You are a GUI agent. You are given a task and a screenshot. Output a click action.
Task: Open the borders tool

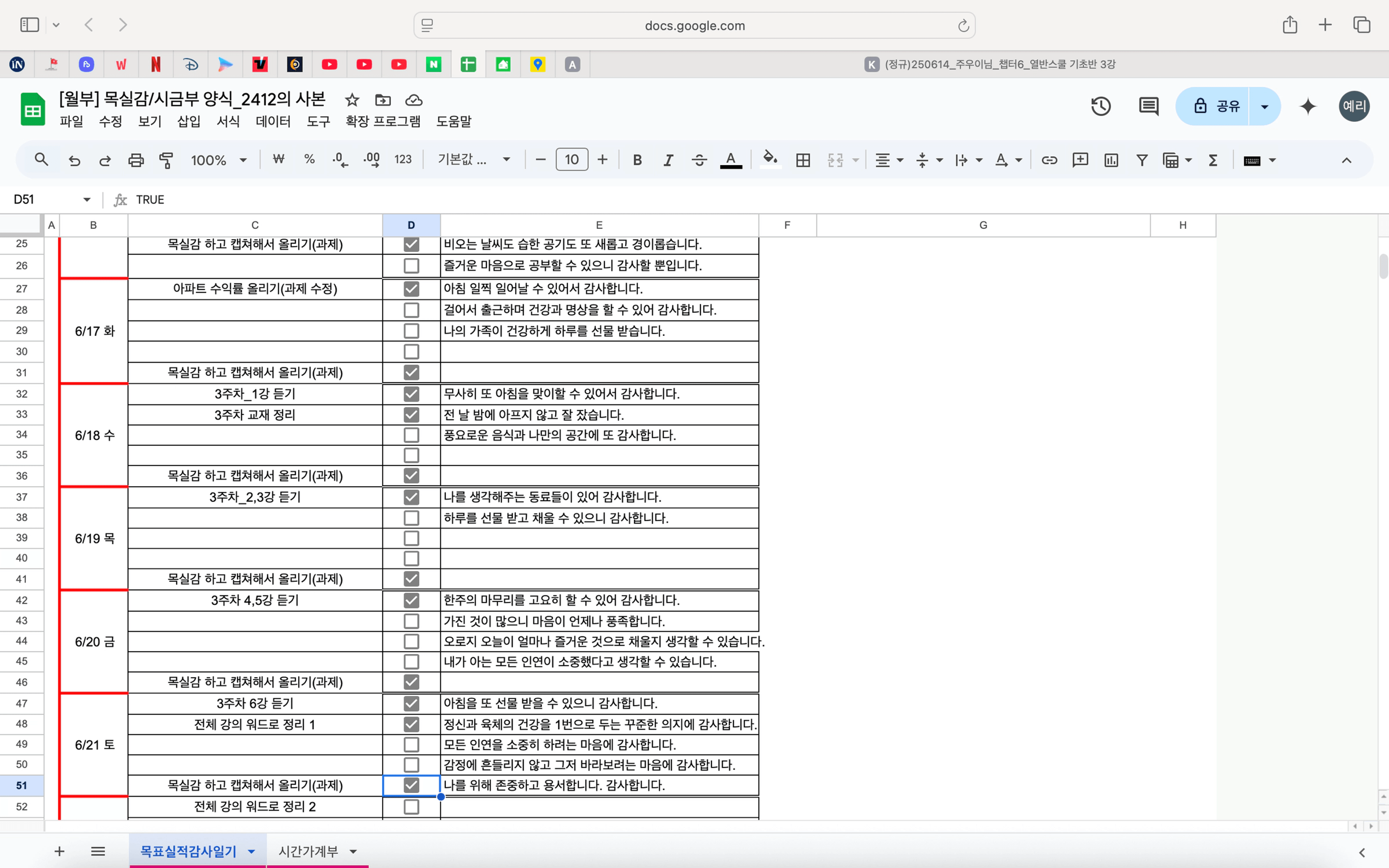click(x=803, y=160)
